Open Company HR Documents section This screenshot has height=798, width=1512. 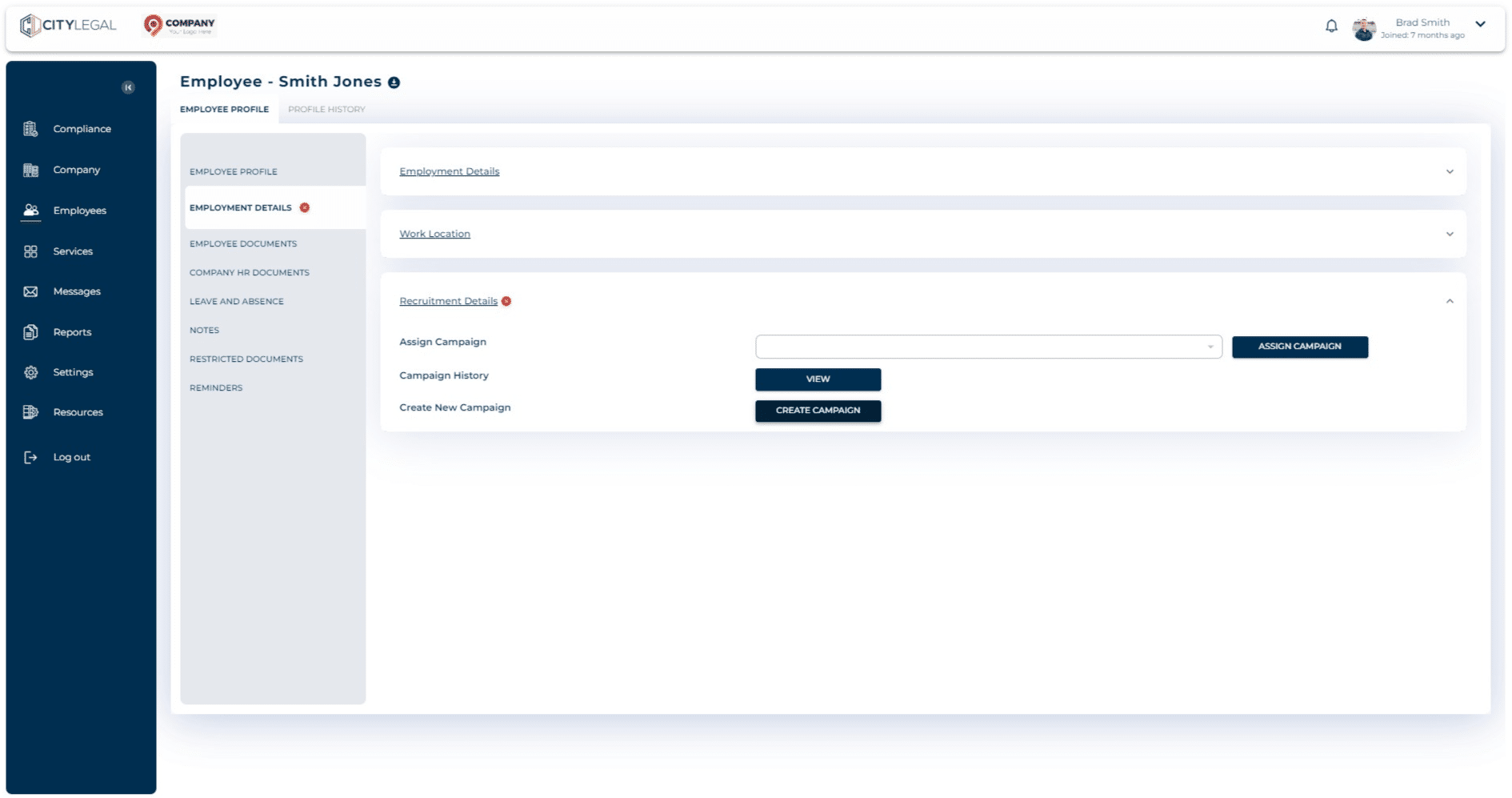click(x=249, y=272)
